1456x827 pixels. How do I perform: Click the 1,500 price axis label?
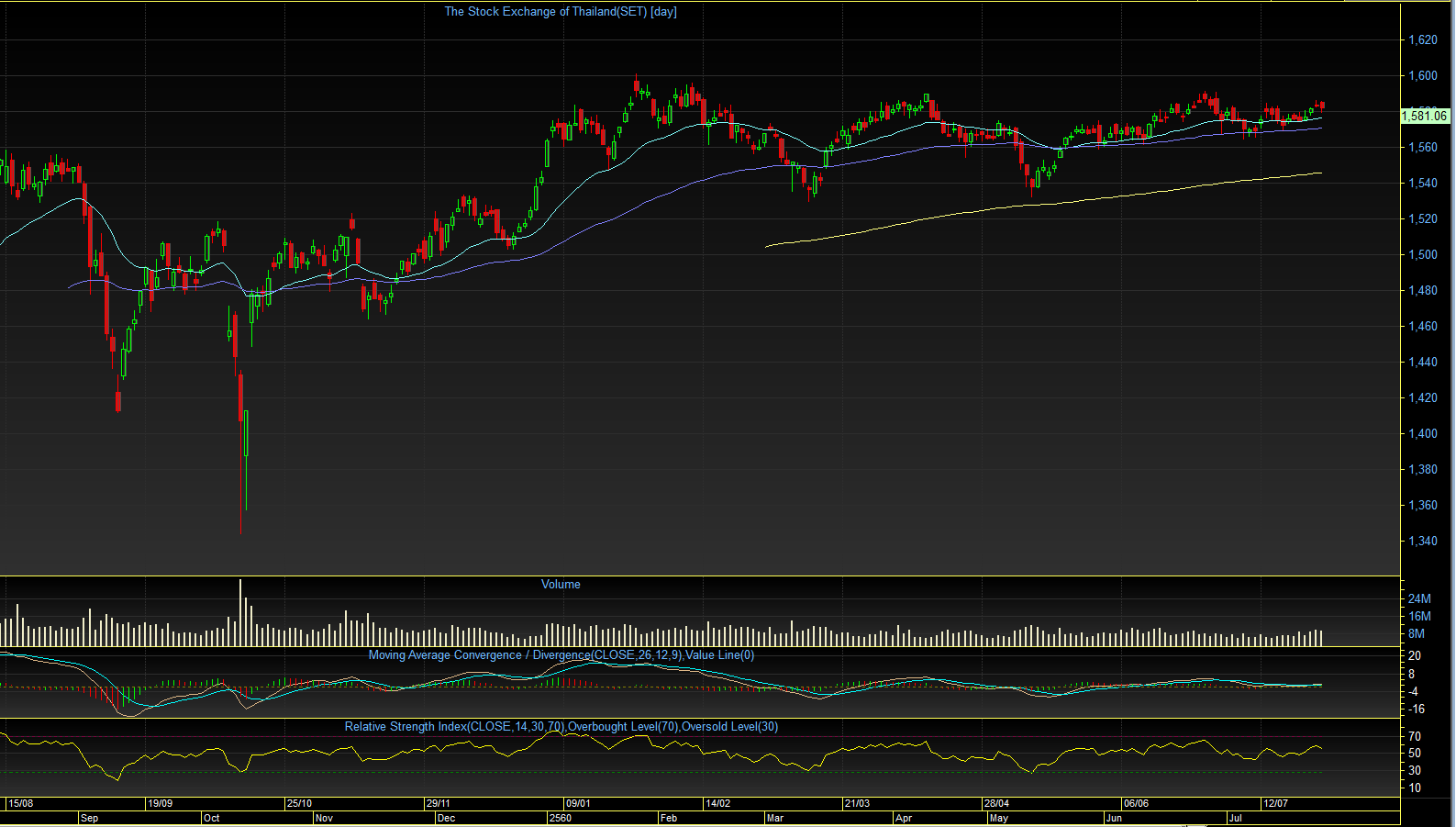coord(1423,255)
